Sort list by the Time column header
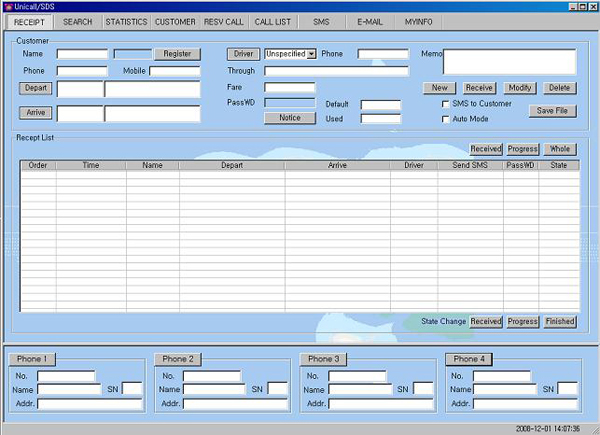This screenshot has width=600, height=435. click(x=91, y=165)
